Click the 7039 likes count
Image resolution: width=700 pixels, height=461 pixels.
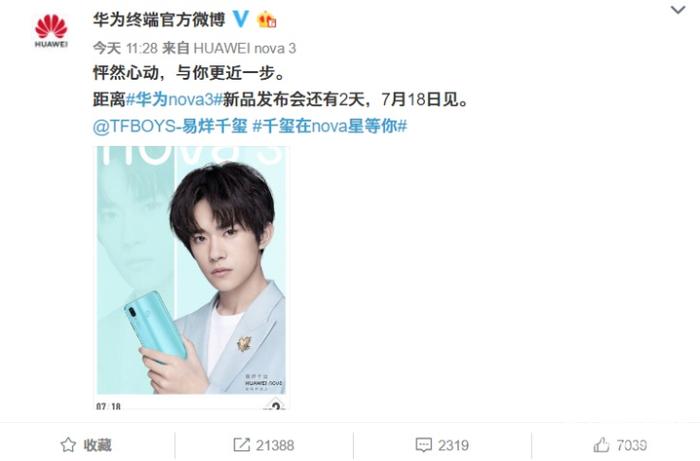(631, 445)
